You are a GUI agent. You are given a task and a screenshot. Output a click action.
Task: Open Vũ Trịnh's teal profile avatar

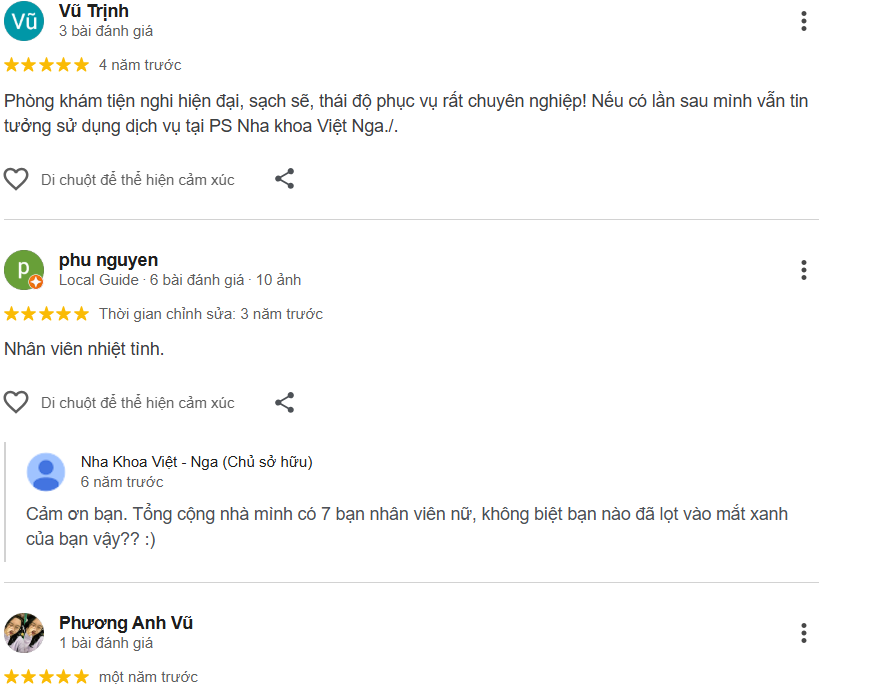coord(24,21)
